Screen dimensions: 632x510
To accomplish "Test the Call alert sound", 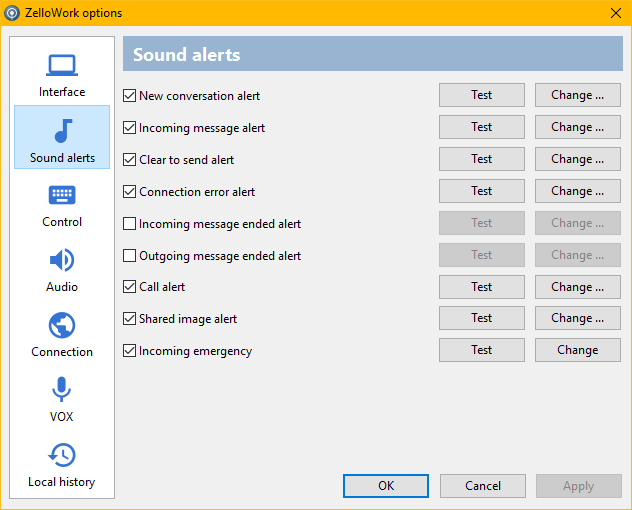I will (482, 287).
